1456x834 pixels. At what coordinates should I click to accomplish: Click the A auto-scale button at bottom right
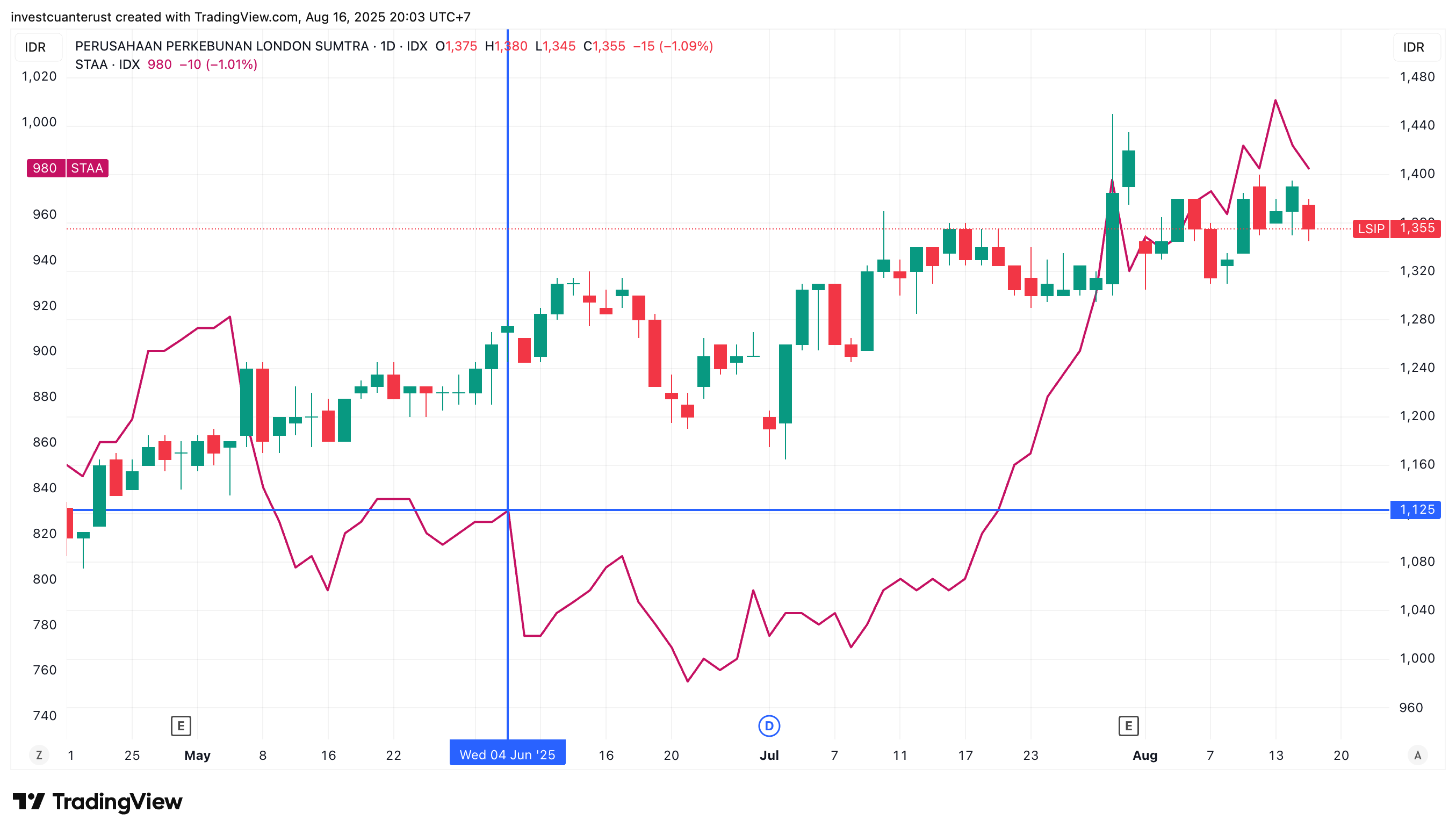point(1417,755)
